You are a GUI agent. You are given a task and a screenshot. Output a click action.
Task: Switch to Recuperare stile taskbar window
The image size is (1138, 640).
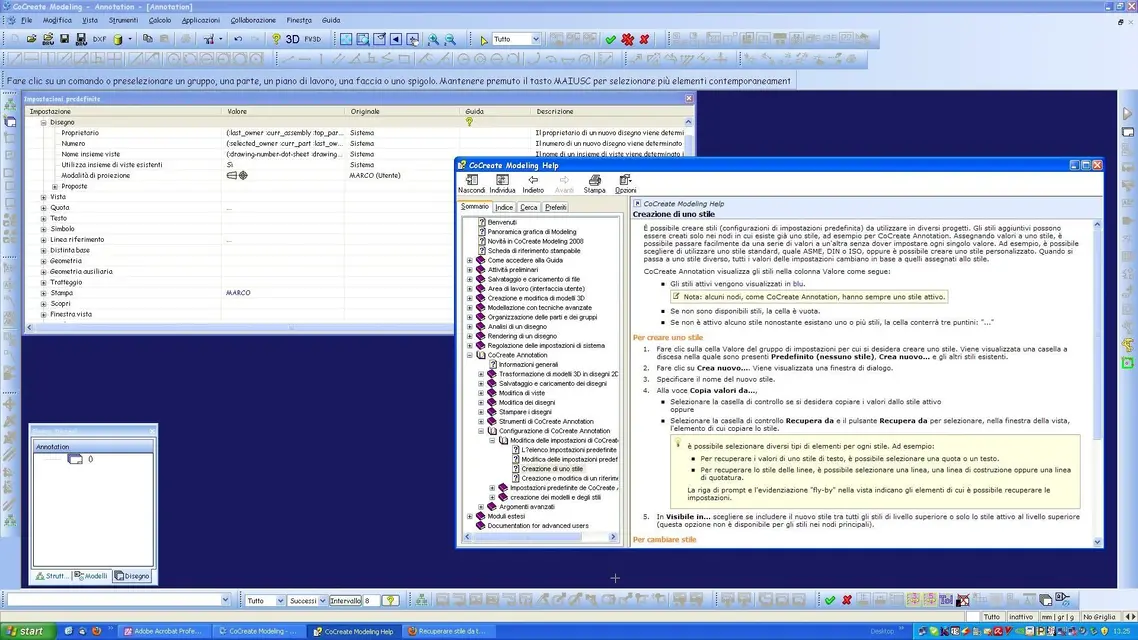[447, 631]
